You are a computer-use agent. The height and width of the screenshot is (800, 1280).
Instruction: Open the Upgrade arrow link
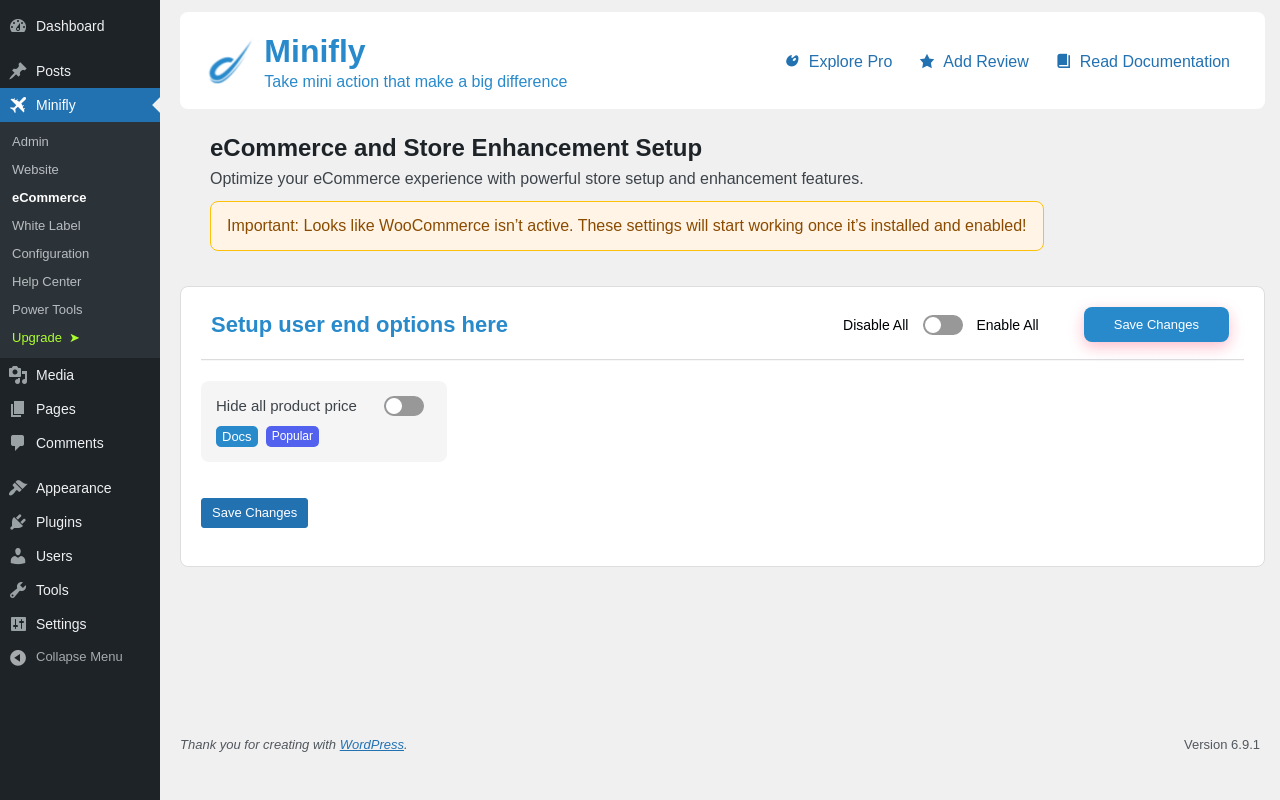tap(46, 338)
